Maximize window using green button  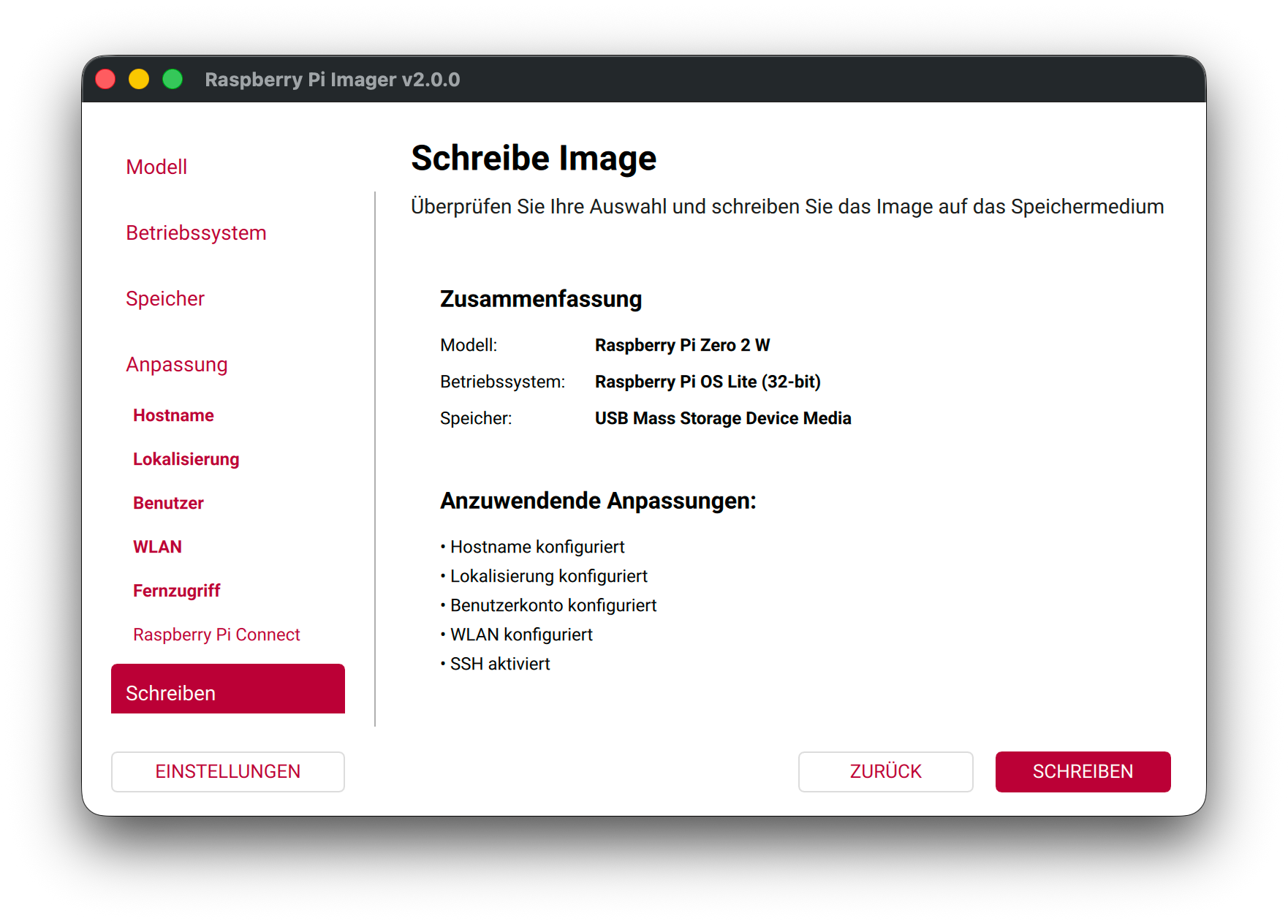tap(173, 79)
